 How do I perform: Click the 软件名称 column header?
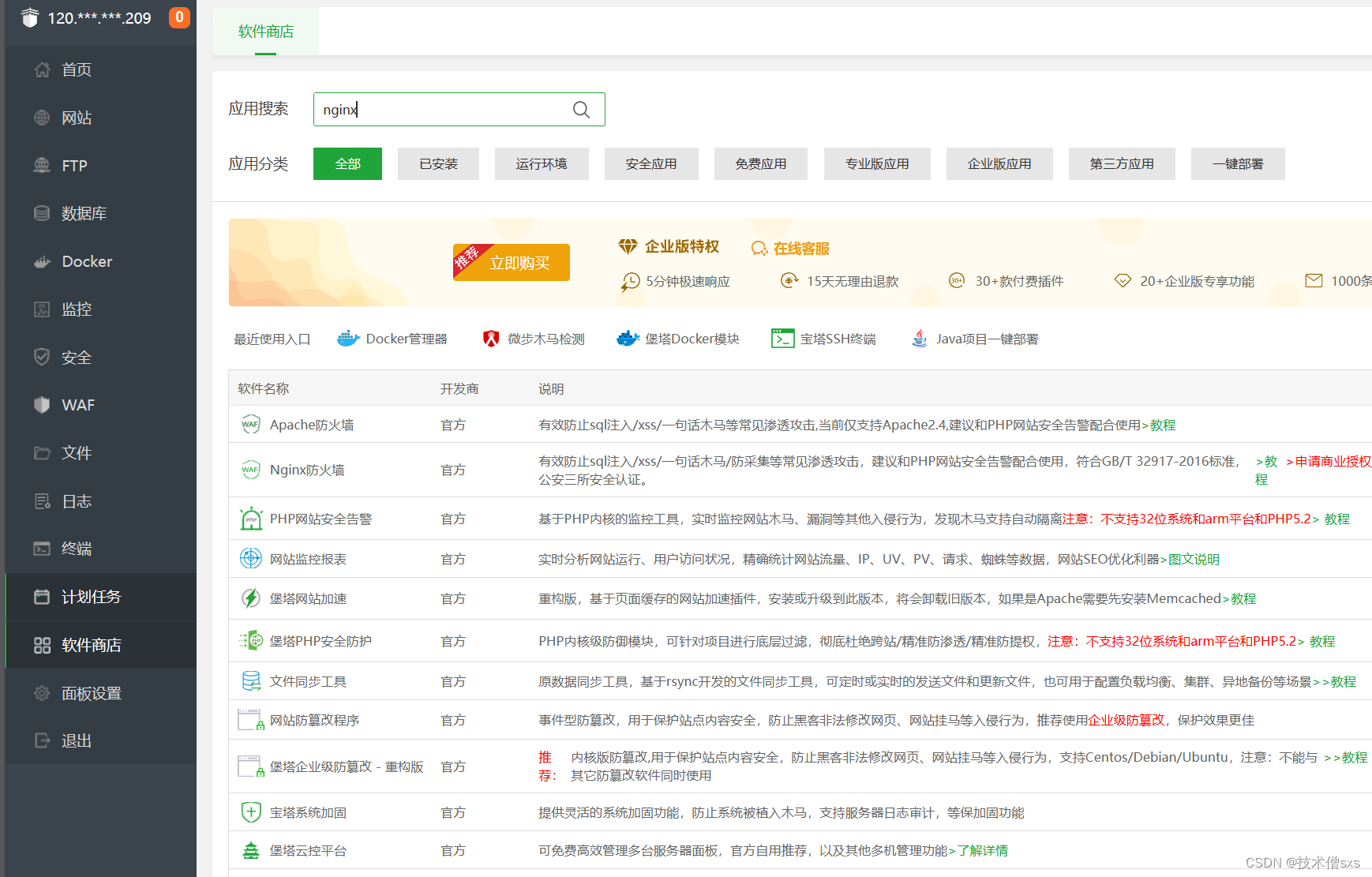point(264,389)
